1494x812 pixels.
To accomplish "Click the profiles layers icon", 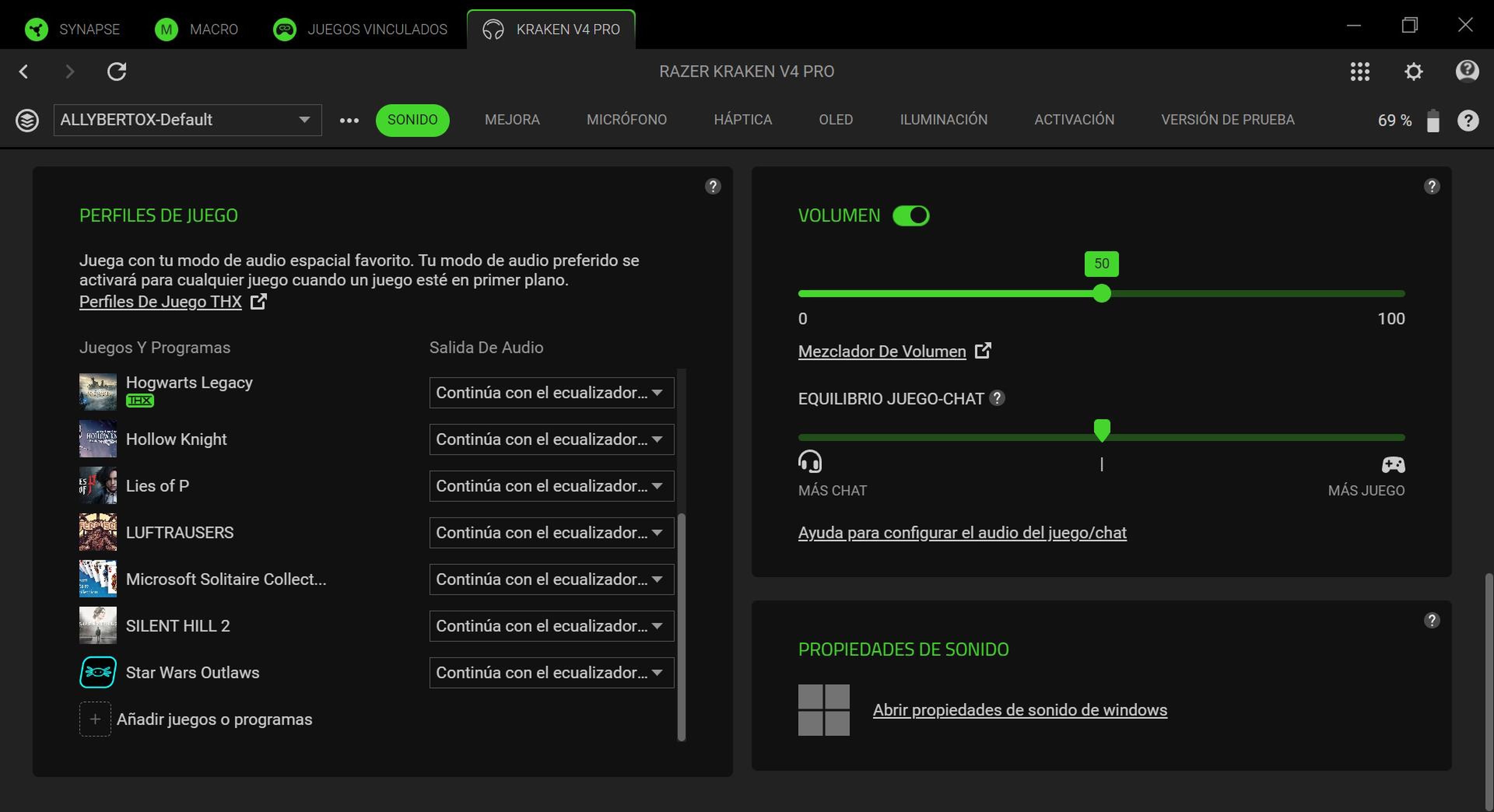I will 27,120.
